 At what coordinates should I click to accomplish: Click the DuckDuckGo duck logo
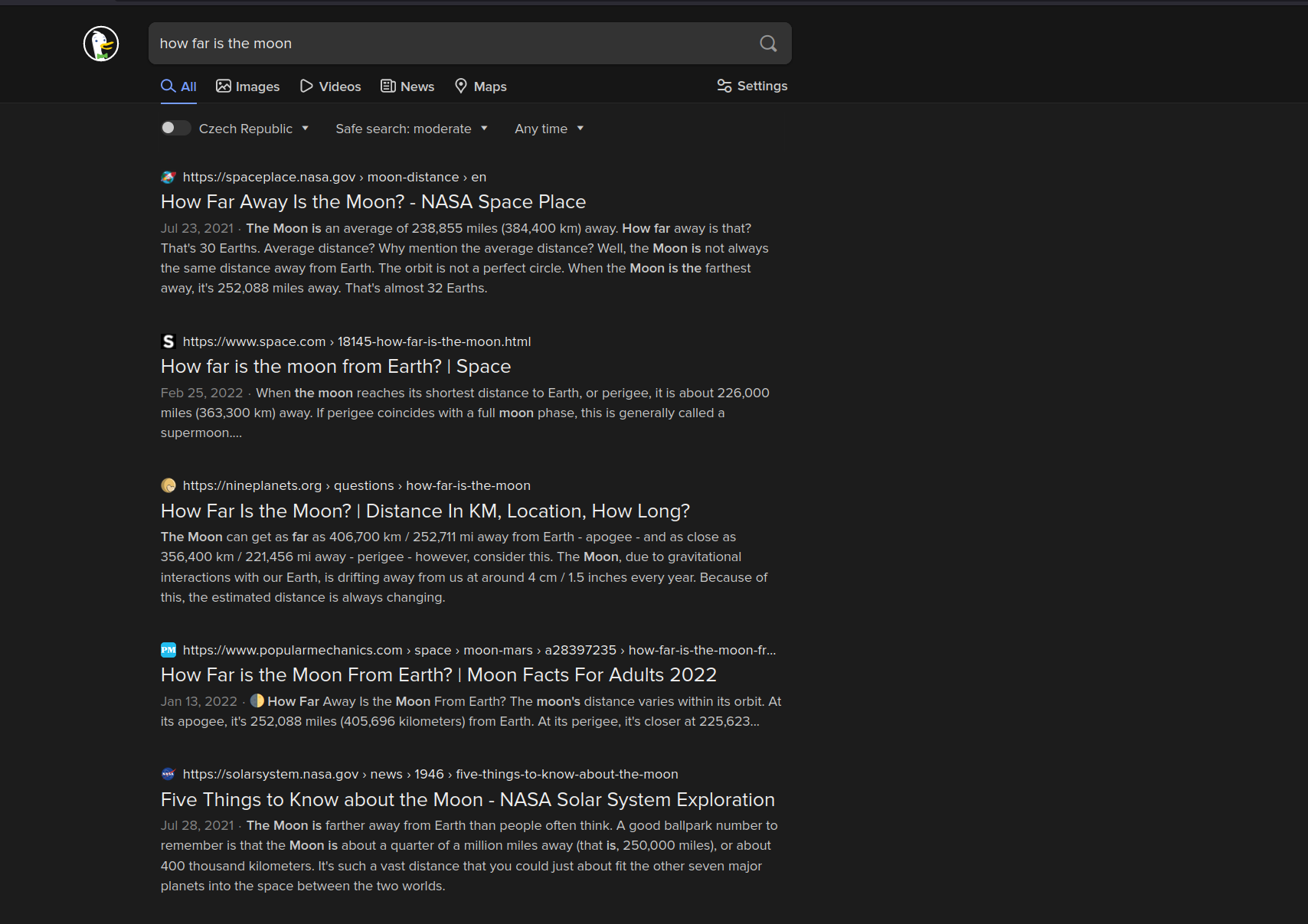(x=101, y=44)
